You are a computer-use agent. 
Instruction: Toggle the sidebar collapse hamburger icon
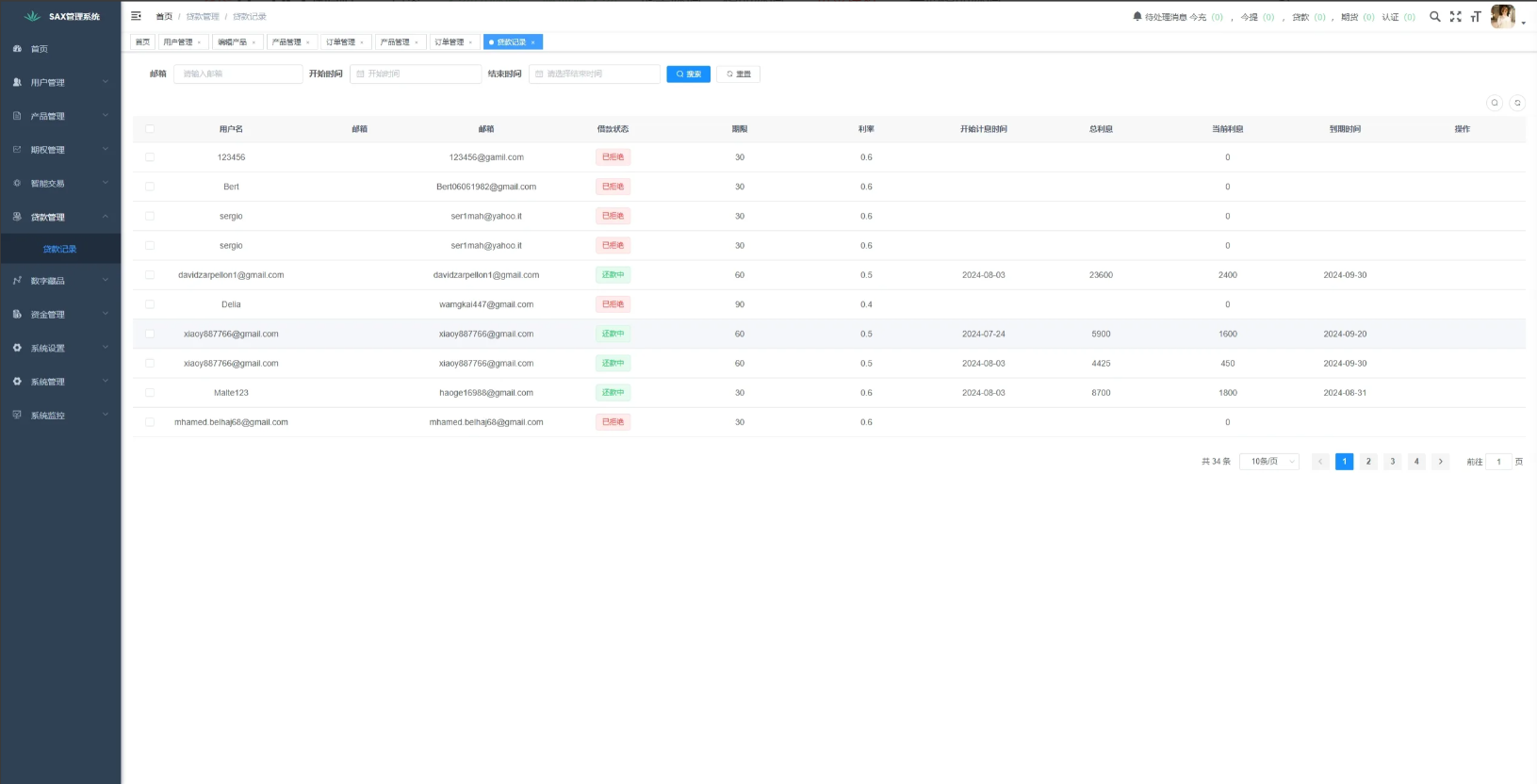click(136, 16)
